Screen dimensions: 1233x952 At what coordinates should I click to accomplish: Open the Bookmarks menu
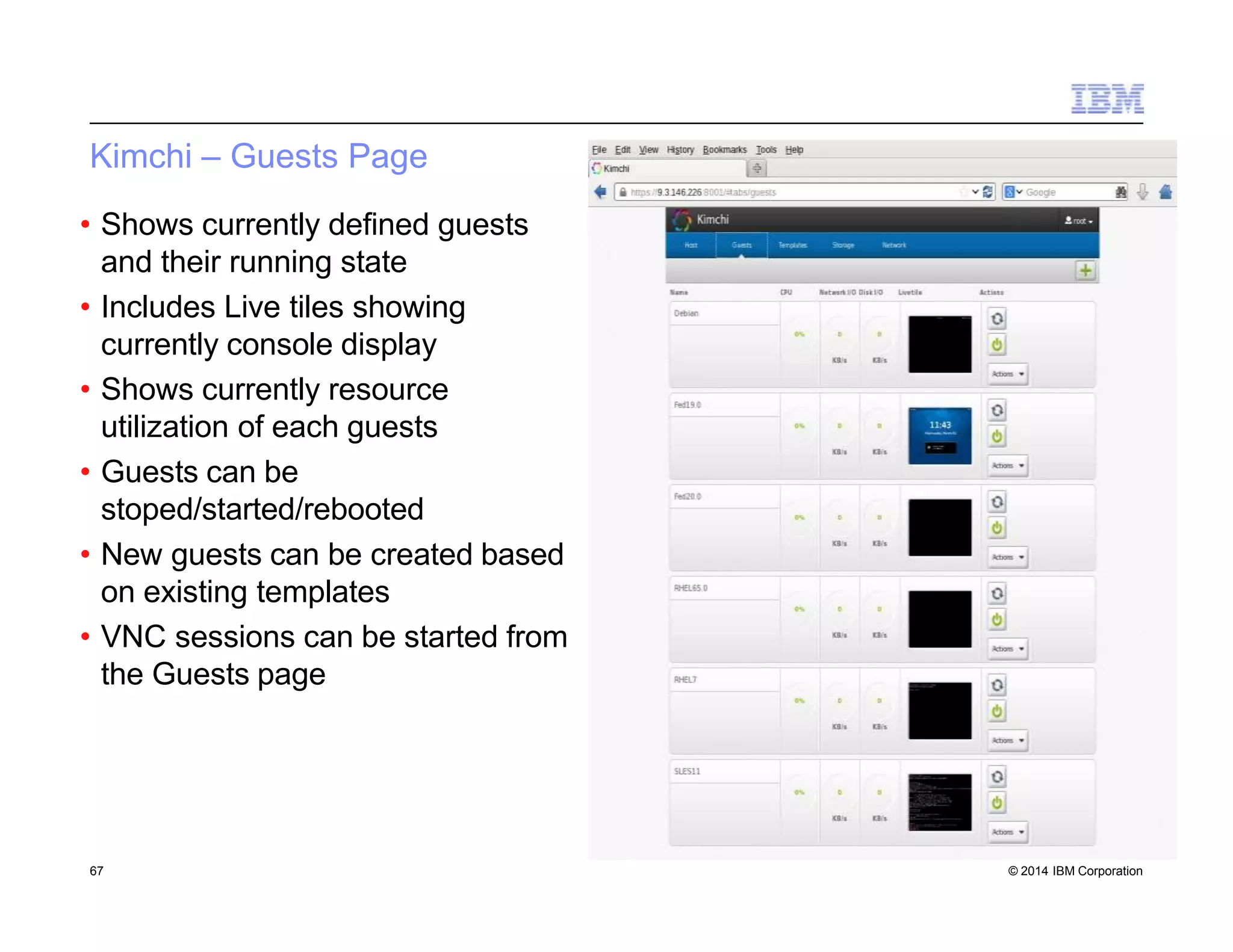[x=724, y=149]
